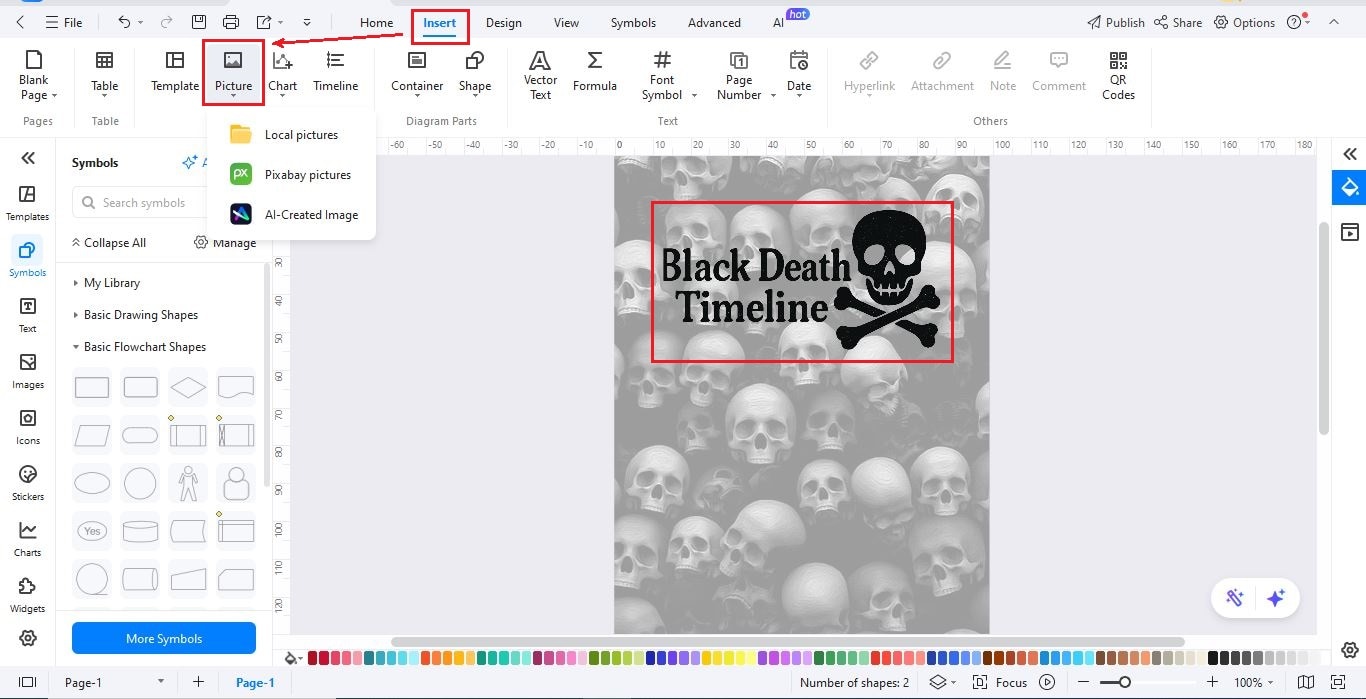
Task: Open Images sidebar panel
Action: click(x=27, y=371)
